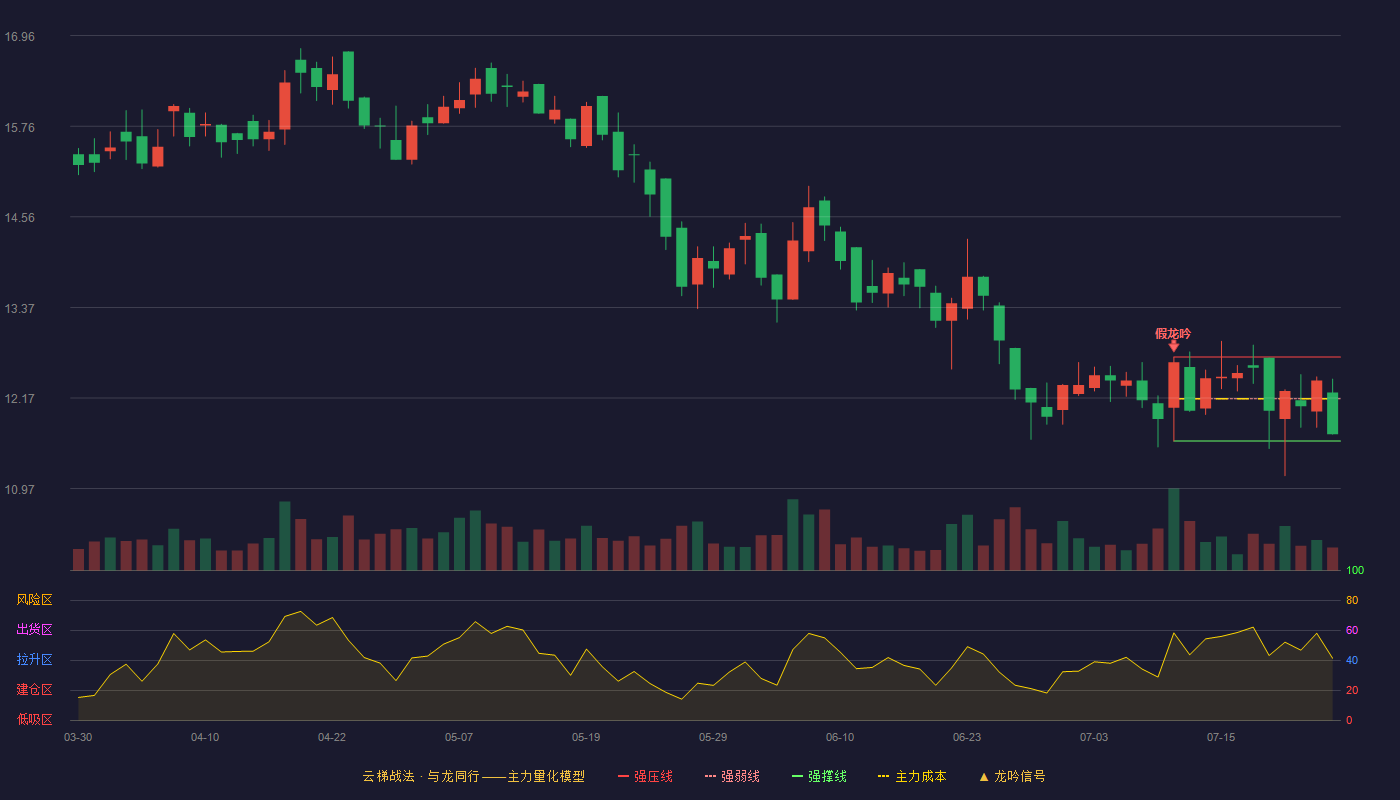Screen dimensions: 1400x800
Task: Toggle the 强压线 legend entry
Action: [x=645, y=776]
